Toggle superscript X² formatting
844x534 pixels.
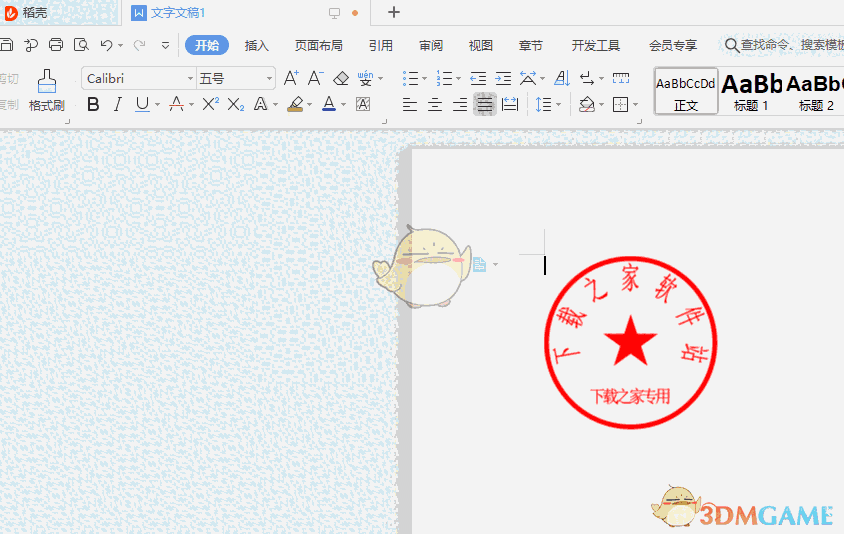click(210, 104)
